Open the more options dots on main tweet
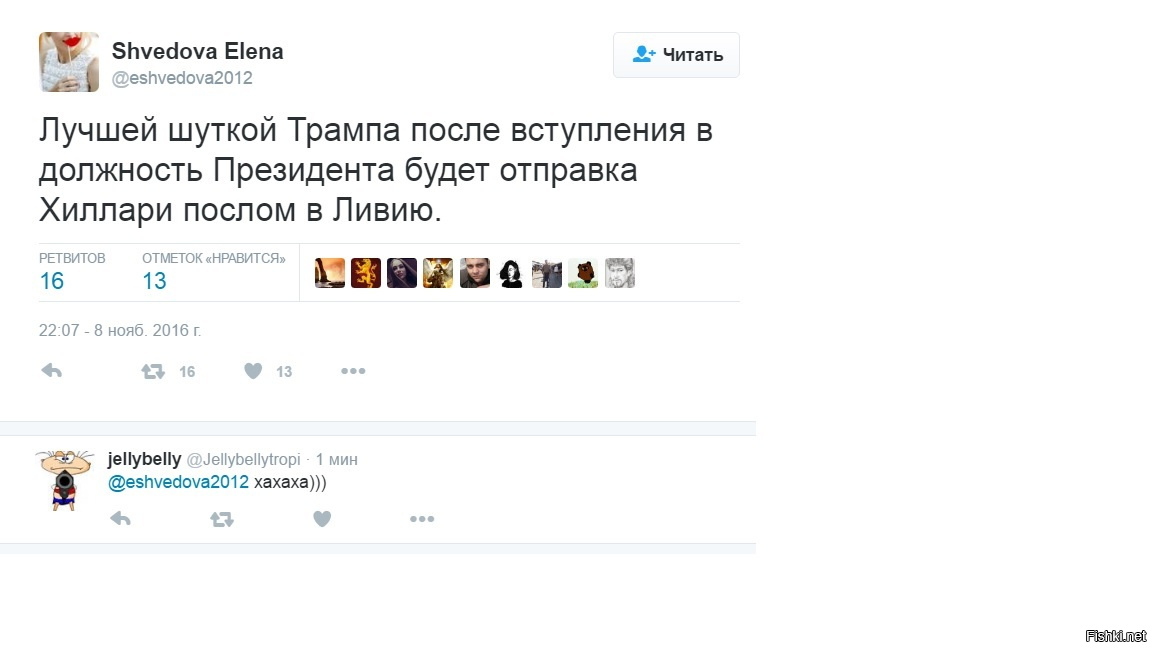This screenshot has width=1152, height=648. pyautogui.click(x=353, y=371)
